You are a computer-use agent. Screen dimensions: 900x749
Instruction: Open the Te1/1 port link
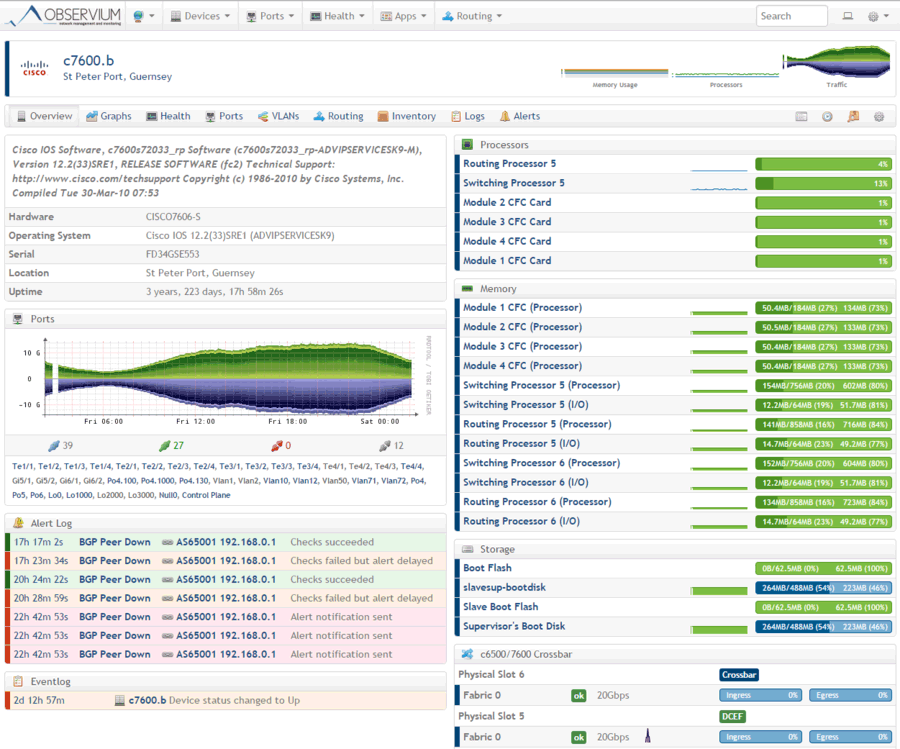(x=22, y=466)
